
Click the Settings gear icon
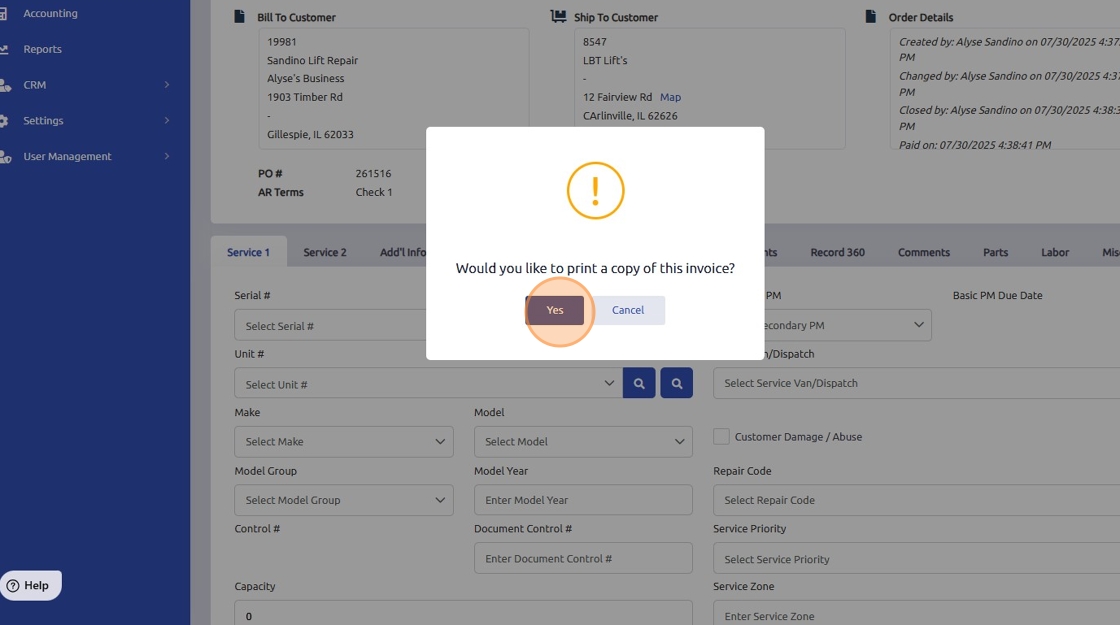(x=4, y=121)
